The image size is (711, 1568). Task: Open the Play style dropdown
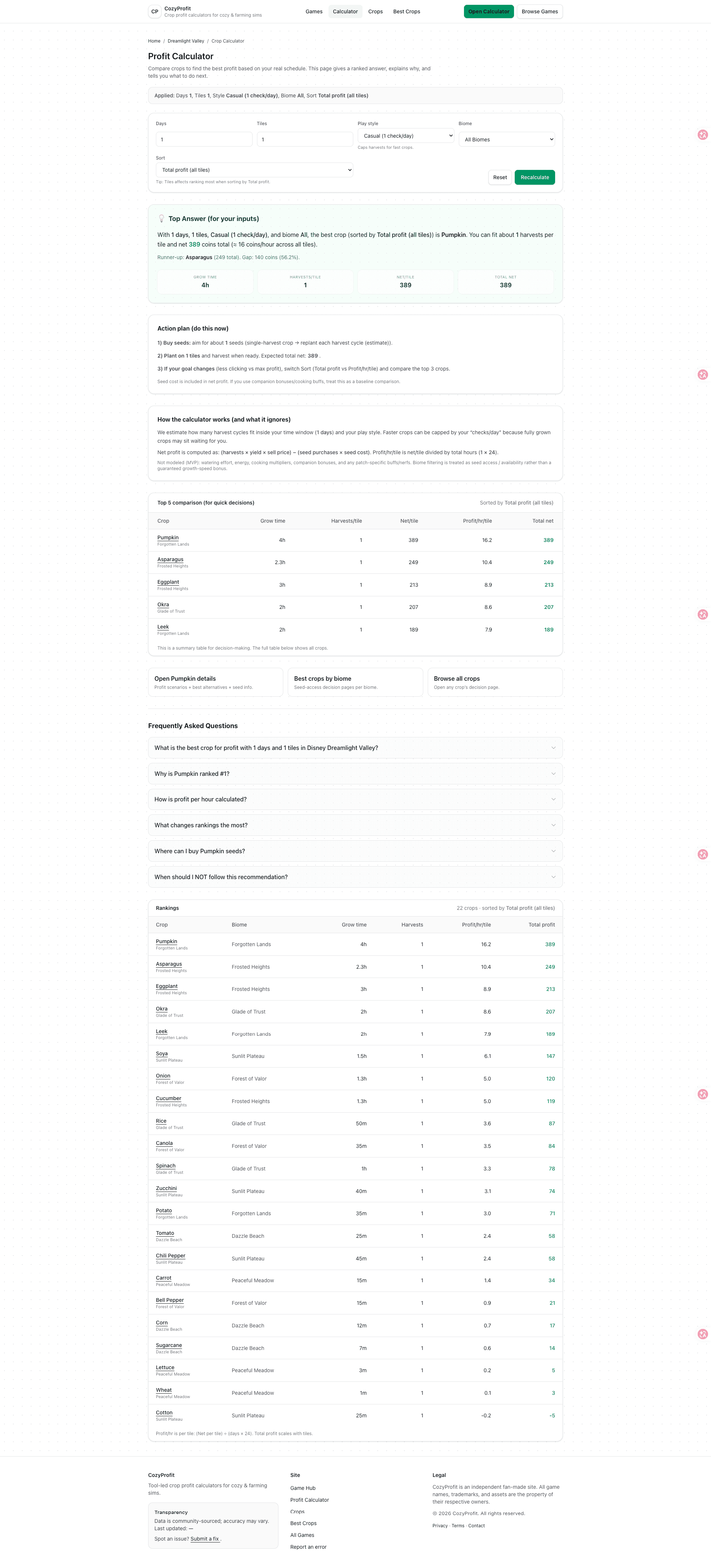pyautogui.click(x=405, y=136)
